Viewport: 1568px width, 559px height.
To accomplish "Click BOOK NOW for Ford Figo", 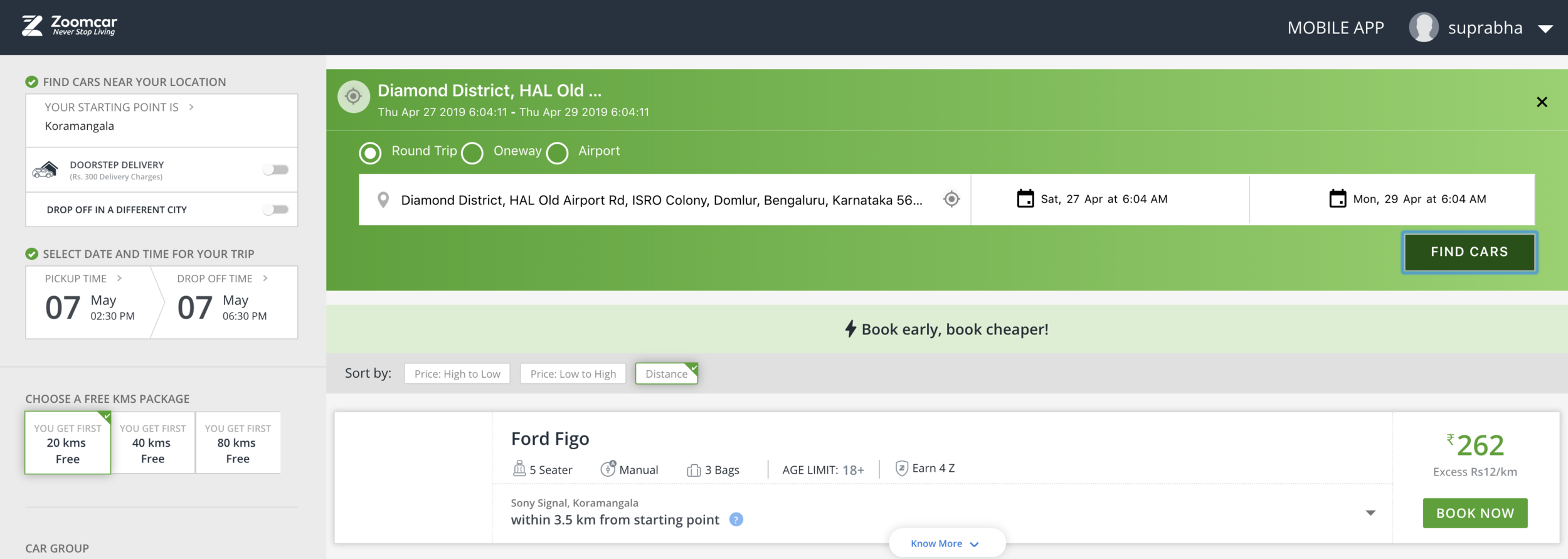I will pos(1475,513).
